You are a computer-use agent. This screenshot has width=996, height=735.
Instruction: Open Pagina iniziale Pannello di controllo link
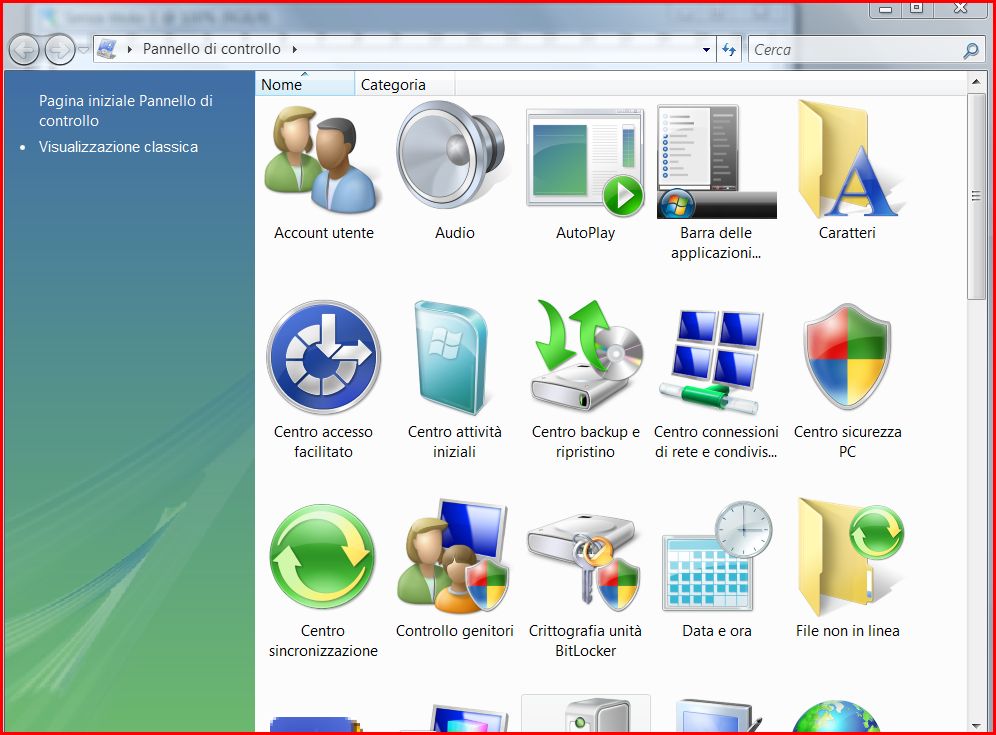tap(126, 111)
